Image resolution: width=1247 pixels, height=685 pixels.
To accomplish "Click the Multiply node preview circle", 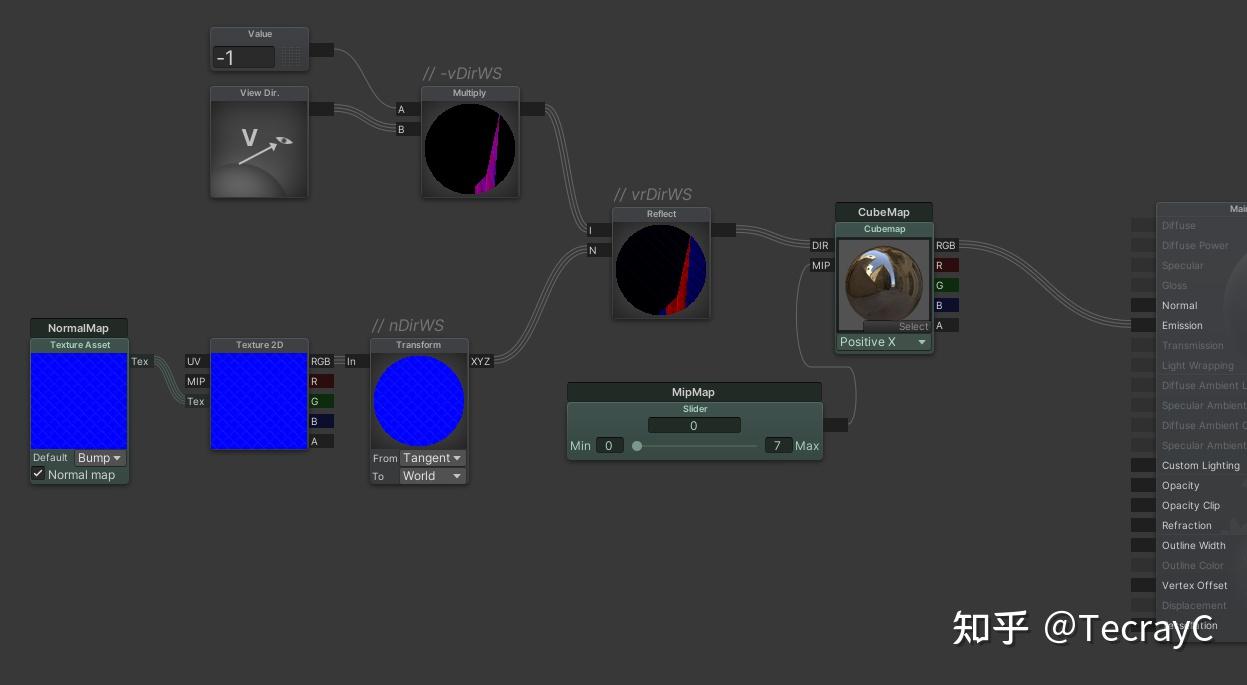I will [x=470, y=147].
